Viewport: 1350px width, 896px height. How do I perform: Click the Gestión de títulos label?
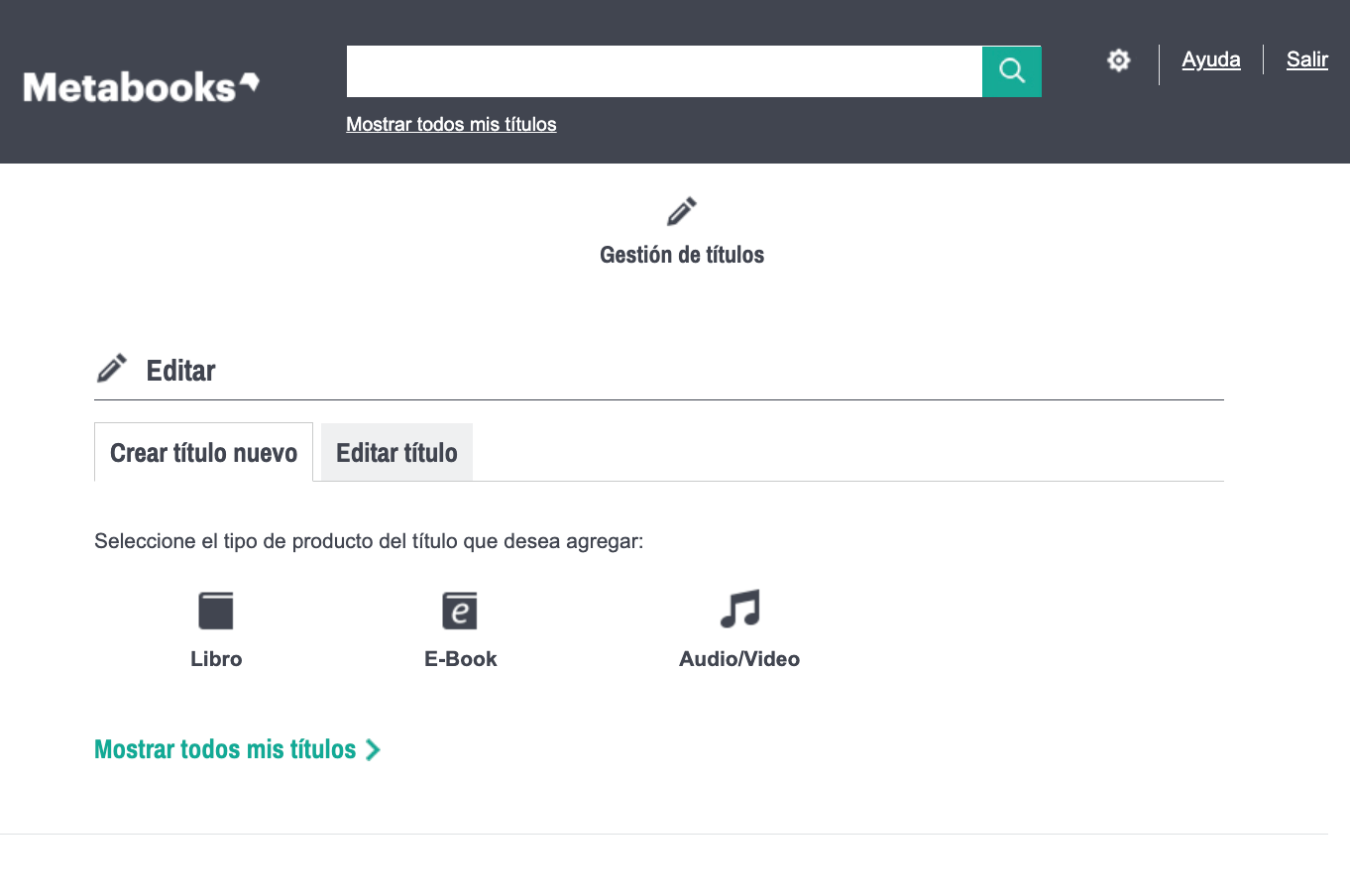point(682,255)
